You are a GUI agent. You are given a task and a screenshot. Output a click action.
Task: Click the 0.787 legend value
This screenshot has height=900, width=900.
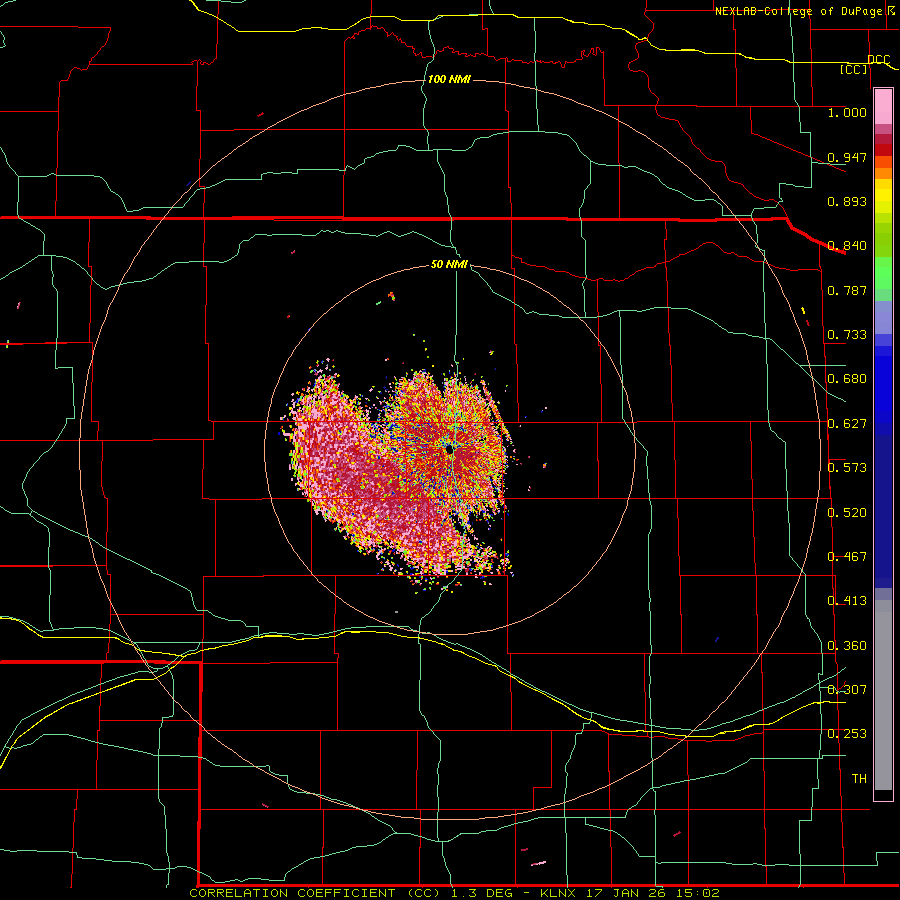(847, 290)
